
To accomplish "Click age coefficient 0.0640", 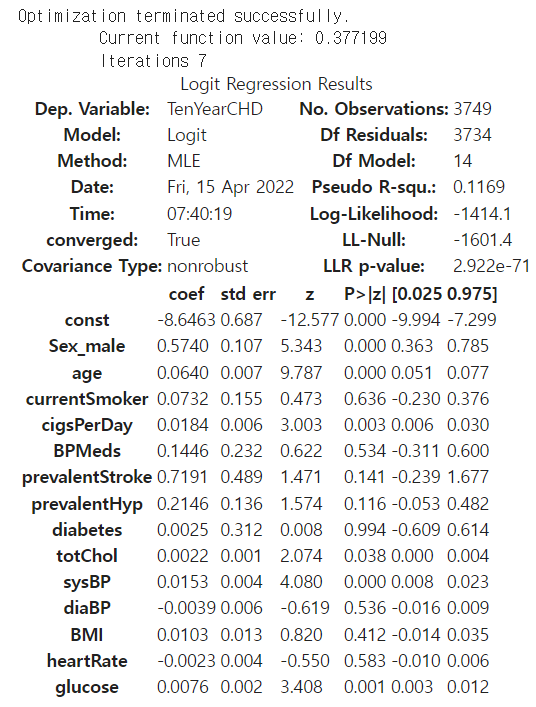I will pyautogui.click(x=183, y=373).
